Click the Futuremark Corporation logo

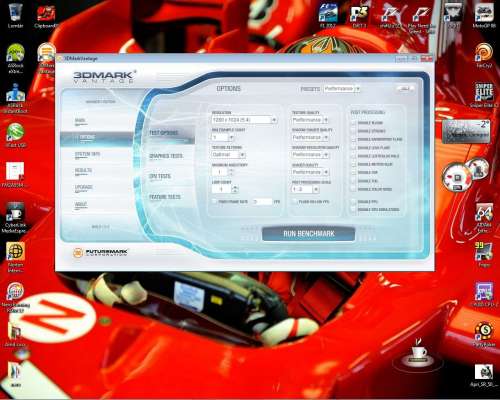[100, 252]
